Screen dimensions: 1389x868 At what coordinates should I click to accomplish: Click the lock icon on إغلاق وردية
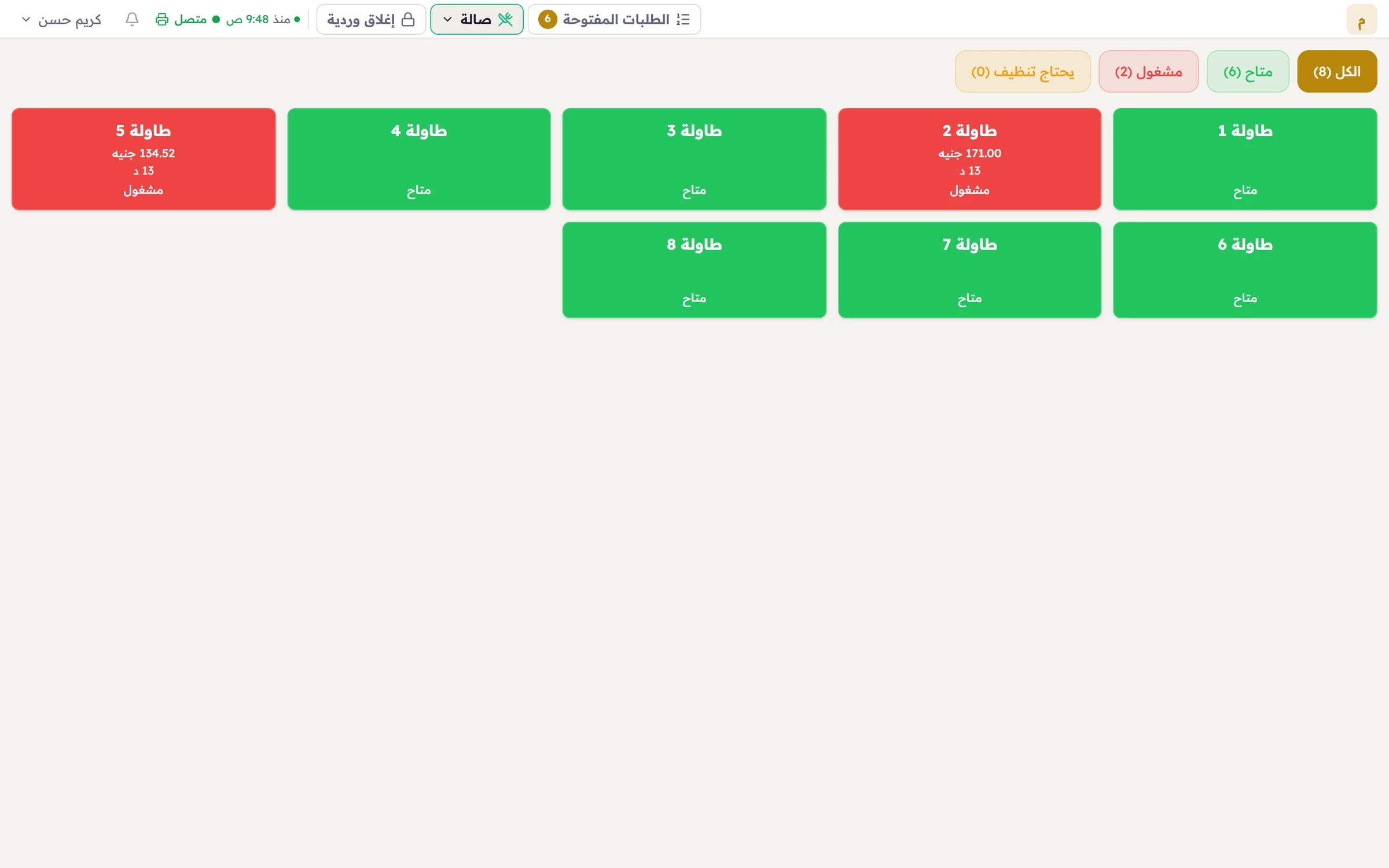tap(408, 19)
